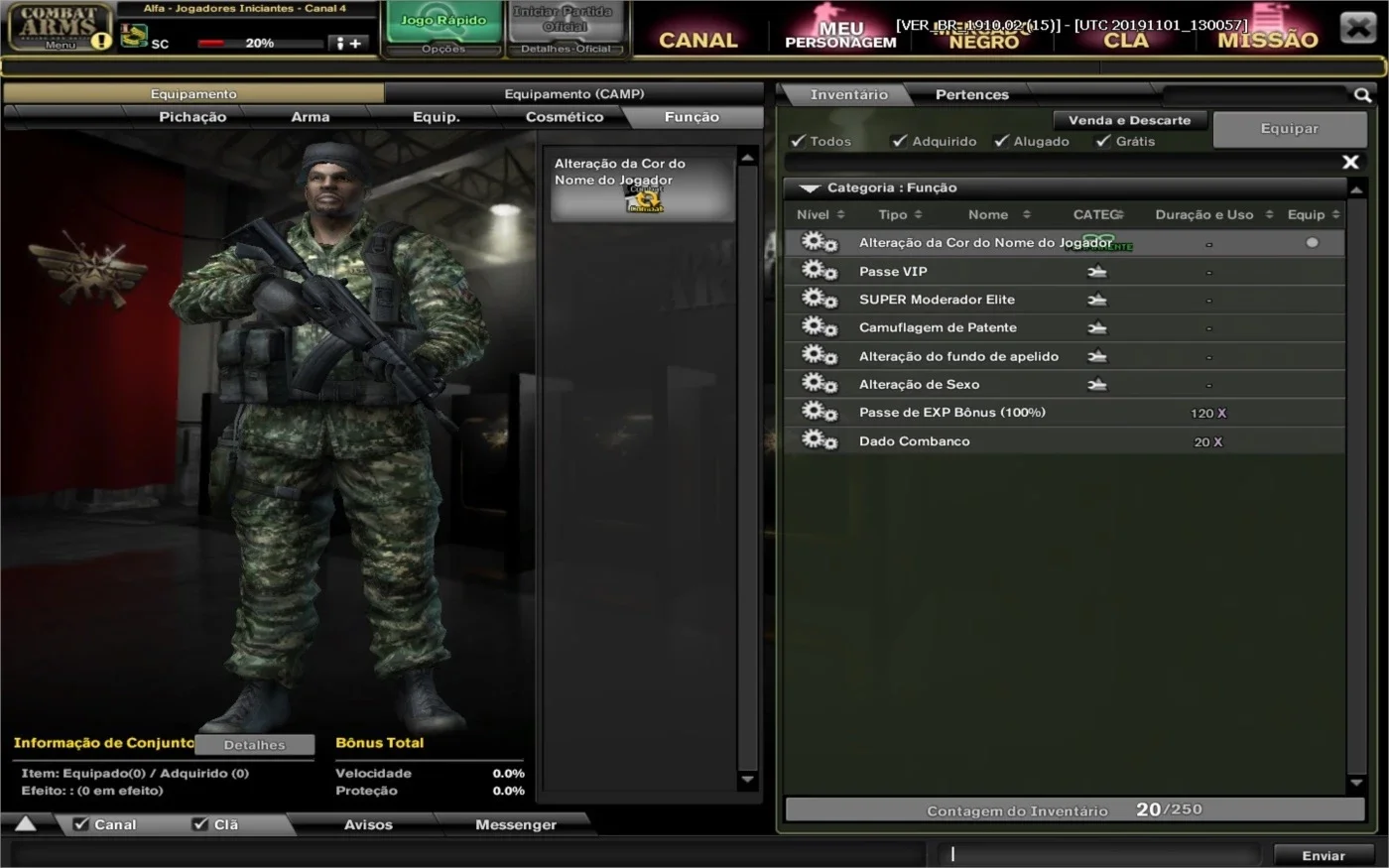Click category icon in Camuflagem de Patente row
Viewport: 1389px width, 868px height.
point(1096,327)
